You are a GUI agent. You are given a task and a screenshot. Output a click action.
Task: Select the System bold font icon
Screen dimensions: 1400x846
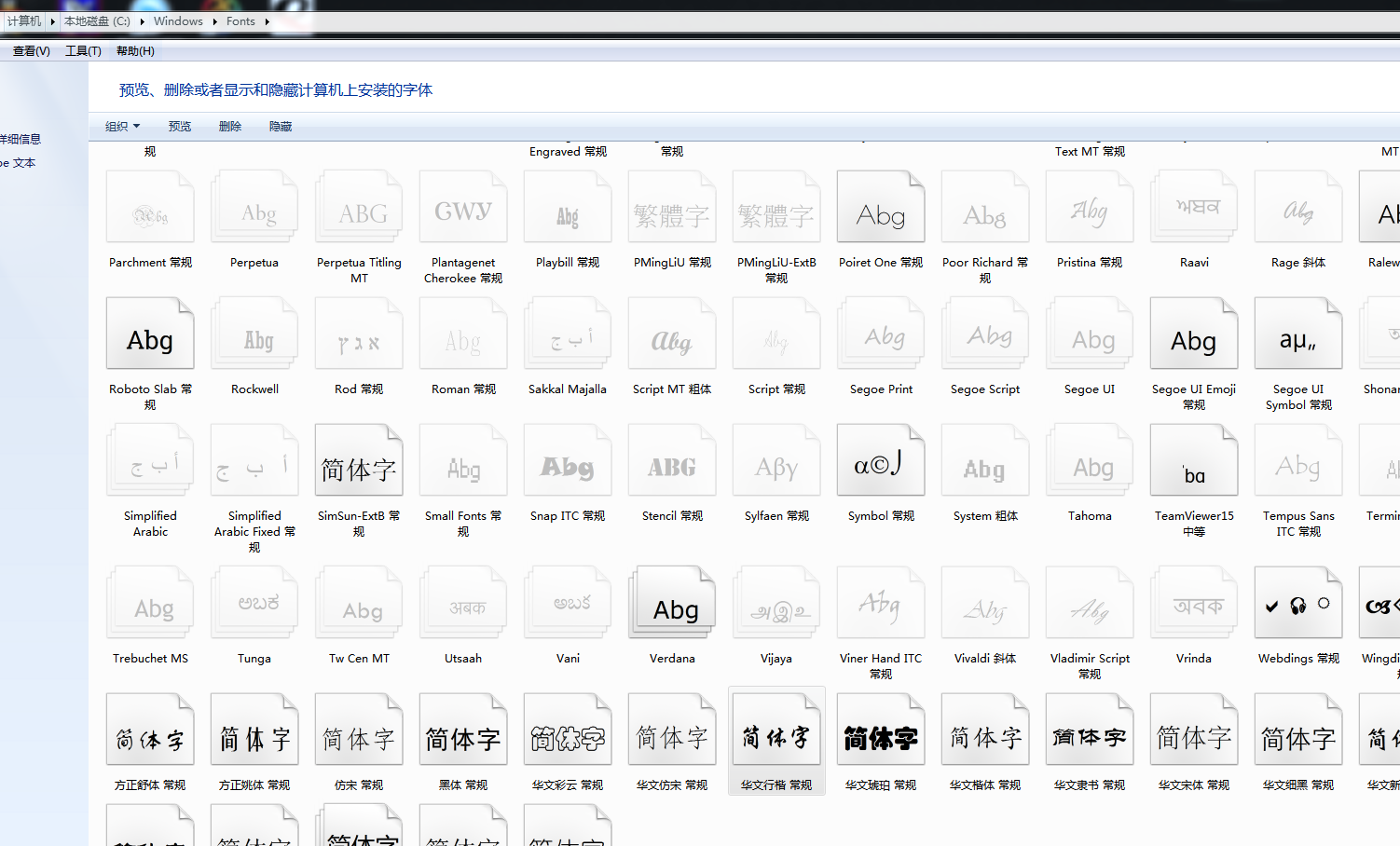point(985,460)
